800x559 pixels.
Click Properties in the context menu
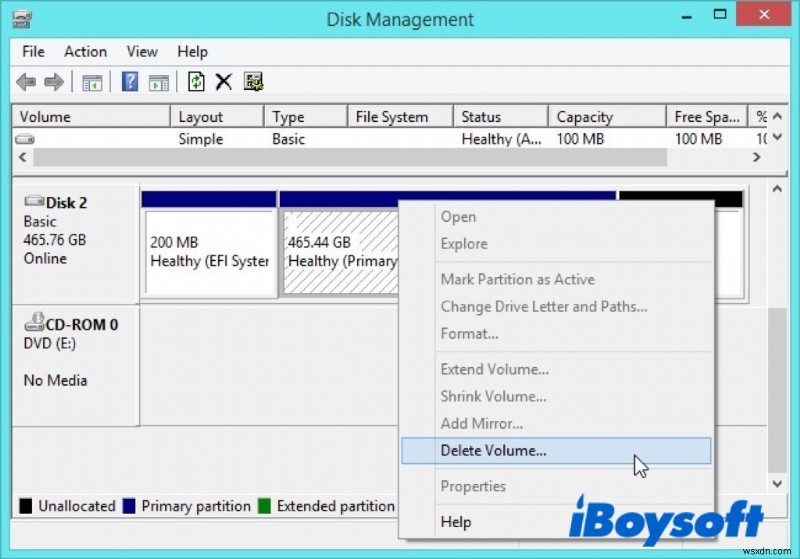(x=556, y=486)
